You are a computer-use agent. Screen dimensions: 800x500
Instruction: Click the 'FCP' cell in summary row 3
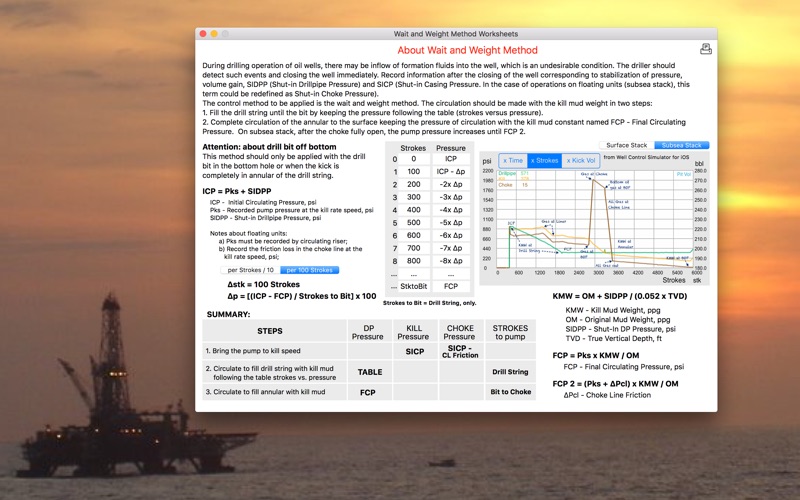(x=369, y=392)
